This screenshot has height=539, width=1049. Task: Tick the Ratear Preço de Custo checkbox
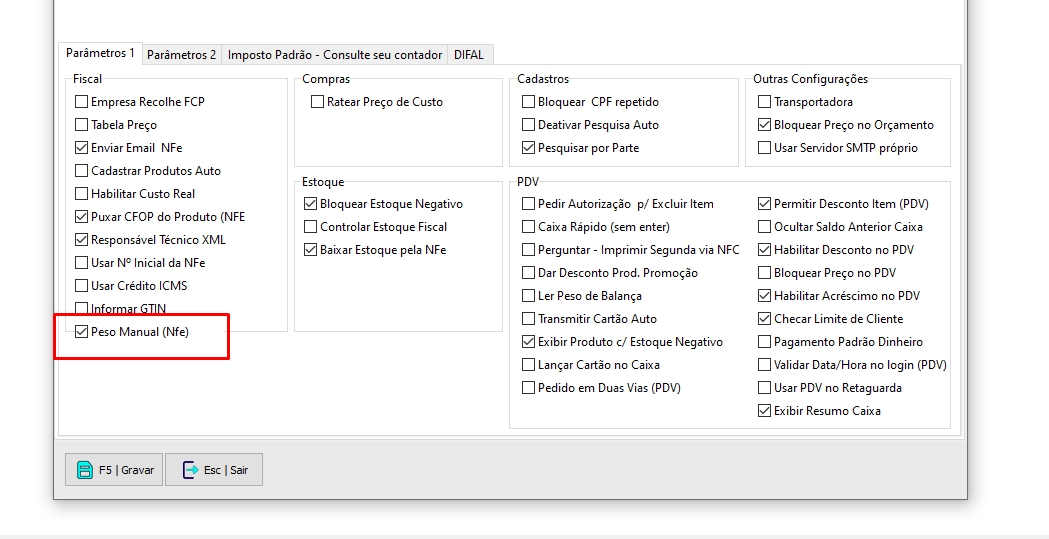[318, 102]
